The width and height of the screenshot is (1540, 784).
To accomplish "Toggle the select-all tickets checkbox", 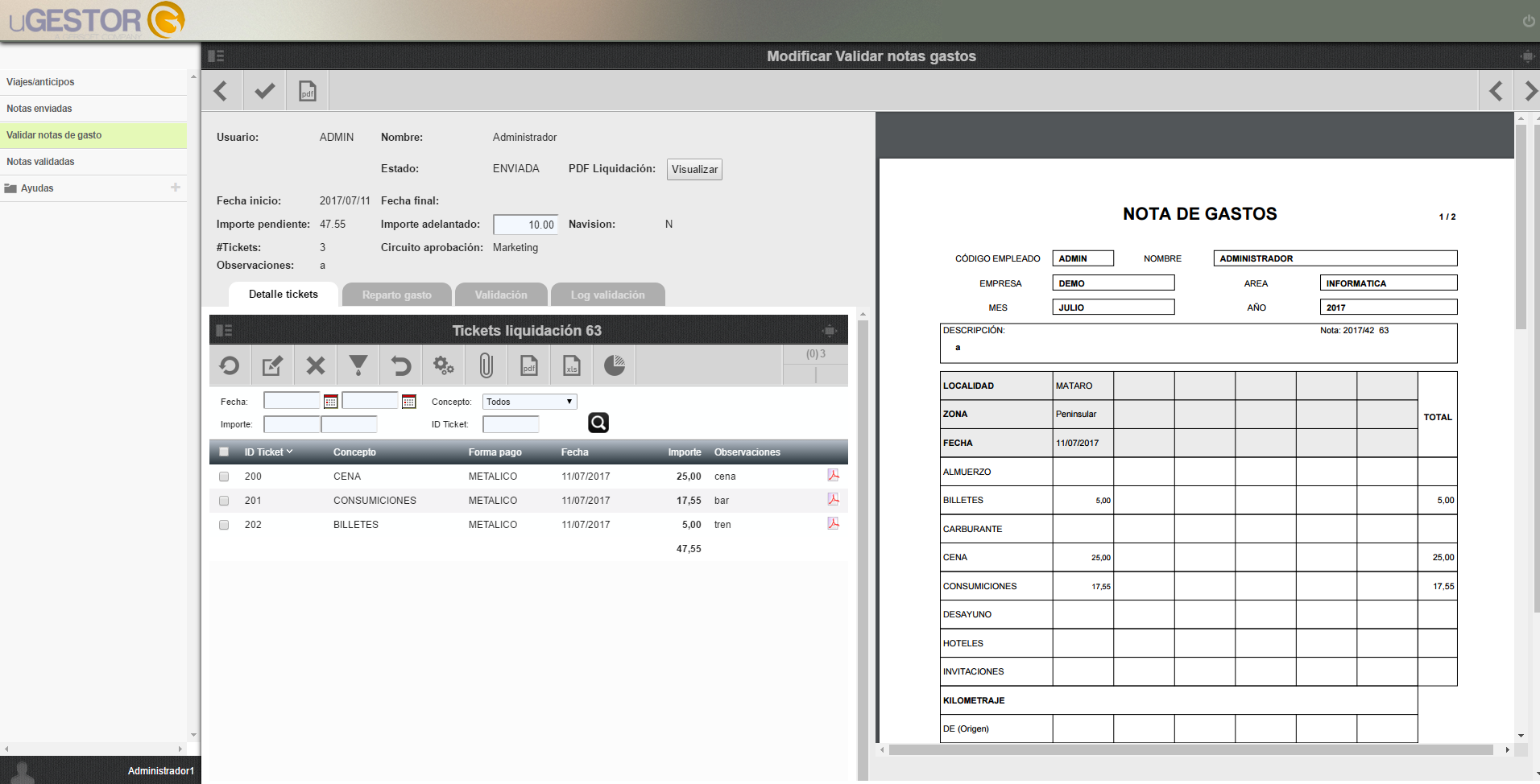I will pyautogui.click(x=224, y=452).
